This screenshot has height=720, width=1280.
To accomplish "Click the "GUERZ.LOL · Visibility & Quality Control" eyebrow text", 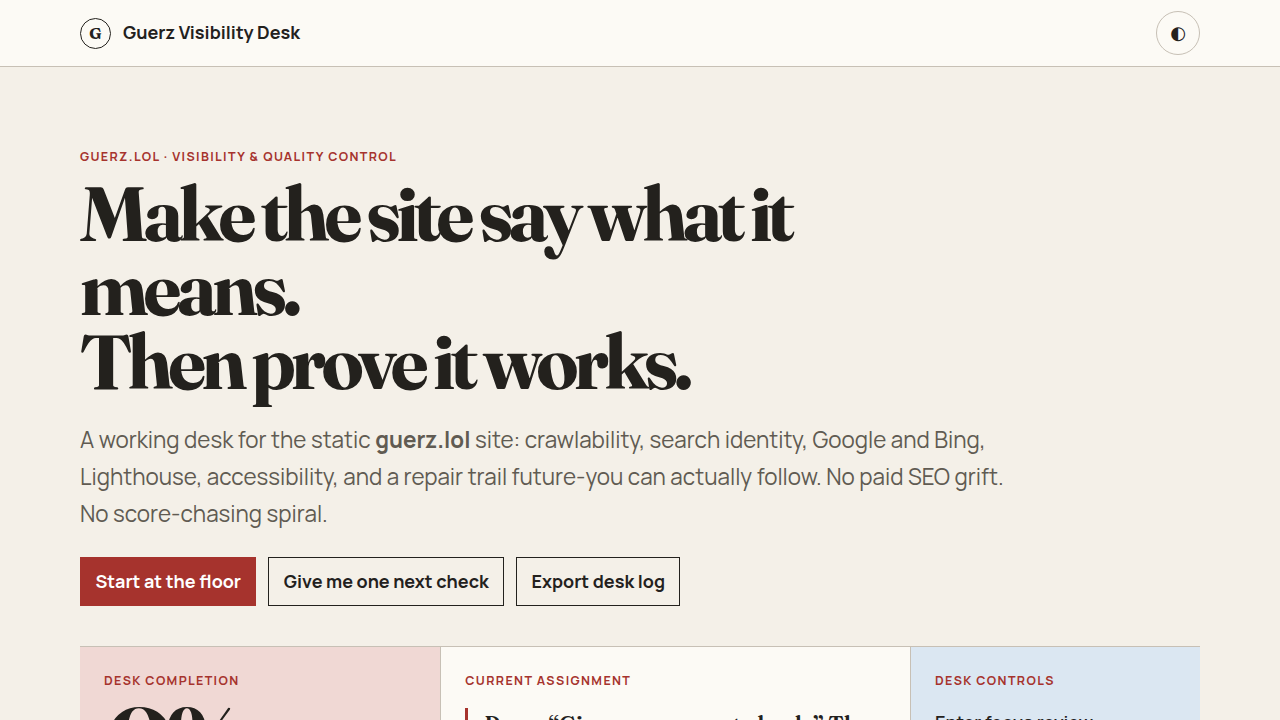I will (238, 157).
